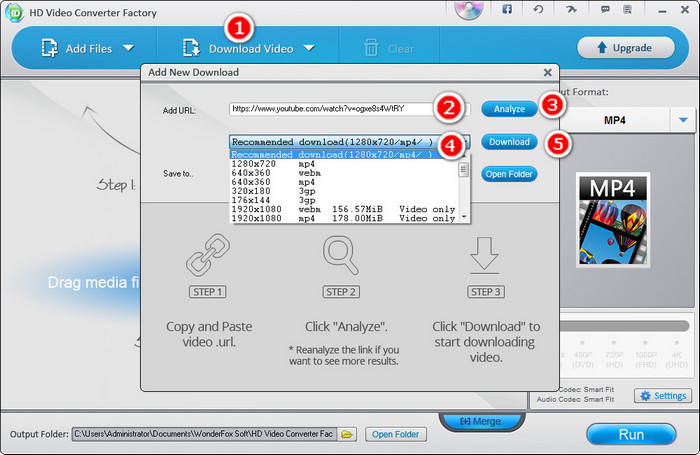Close the Add New Download dialog

[x=548, y=72]
